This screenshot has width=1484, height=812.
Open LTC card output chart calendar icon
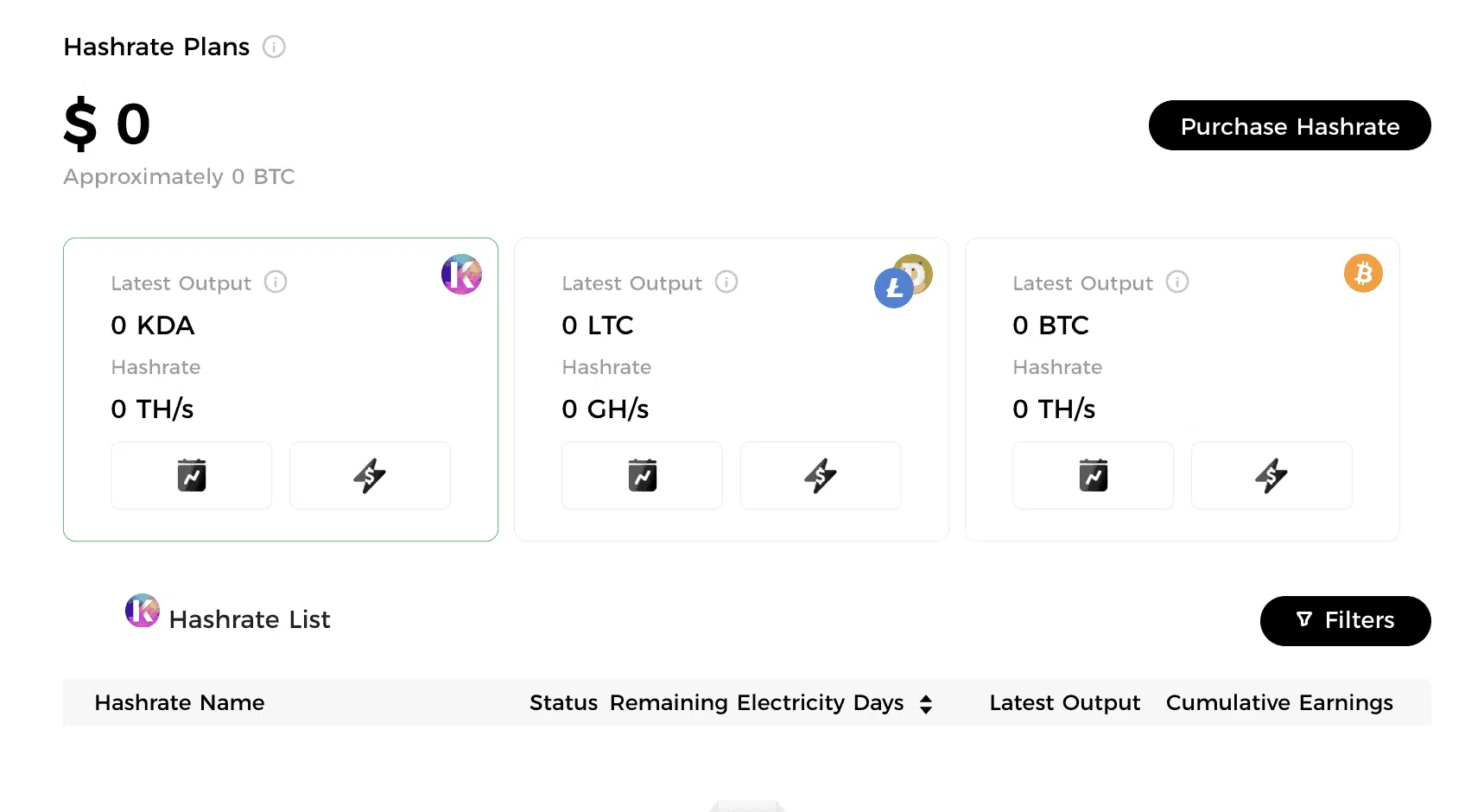[x=642, y=475]
